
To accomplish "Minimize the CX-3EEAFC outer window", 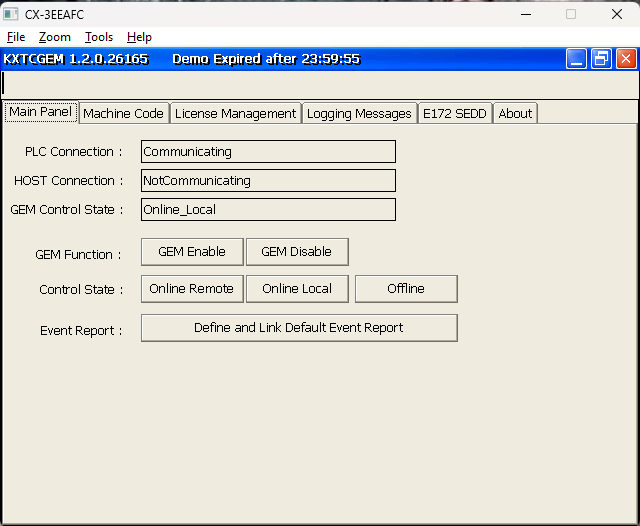I will 526,14.
